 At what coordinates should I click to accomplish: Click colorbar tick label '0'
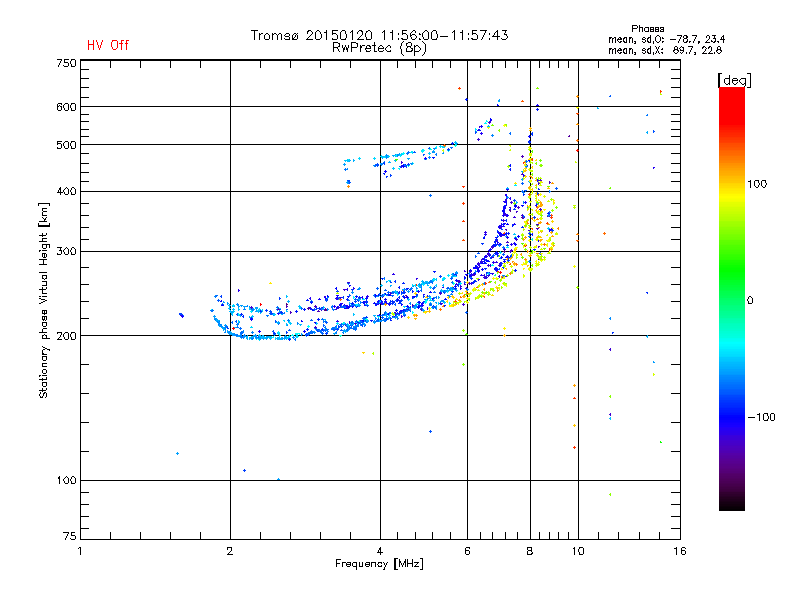(750, 301)
